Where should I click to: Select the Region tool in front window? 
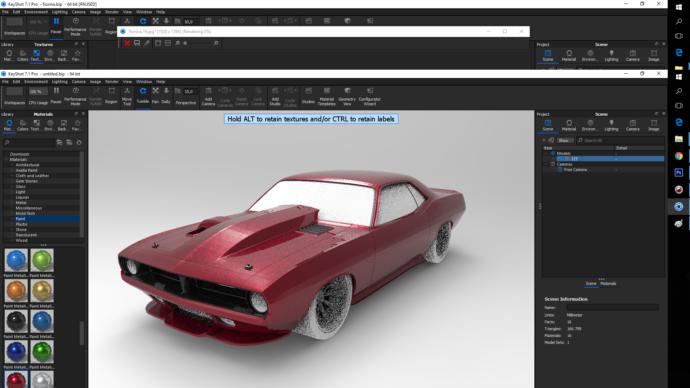coord(111,95)
